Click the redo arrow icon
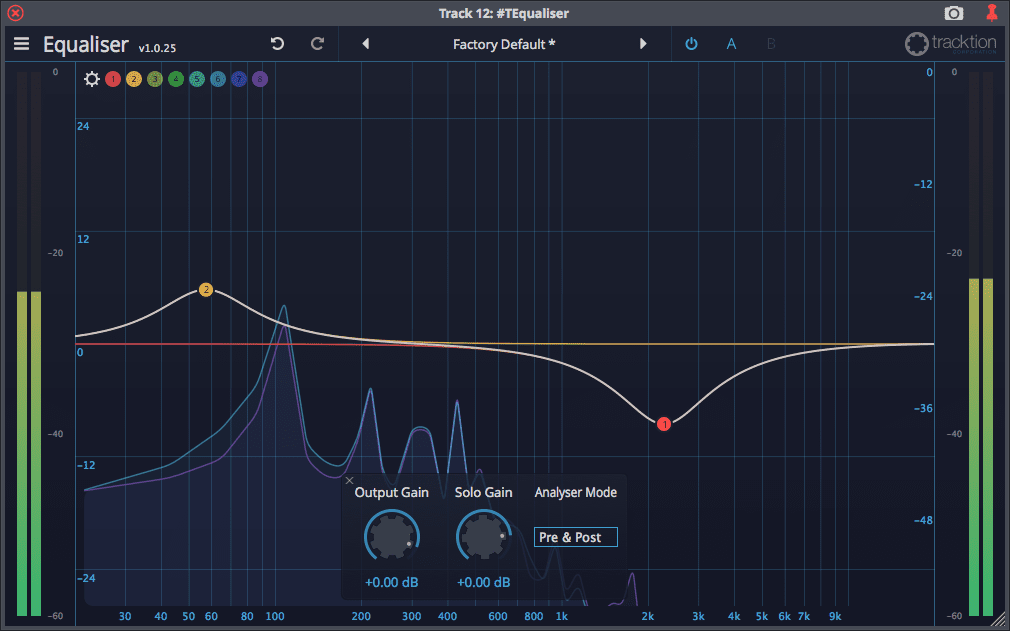 tap(318, 44)
